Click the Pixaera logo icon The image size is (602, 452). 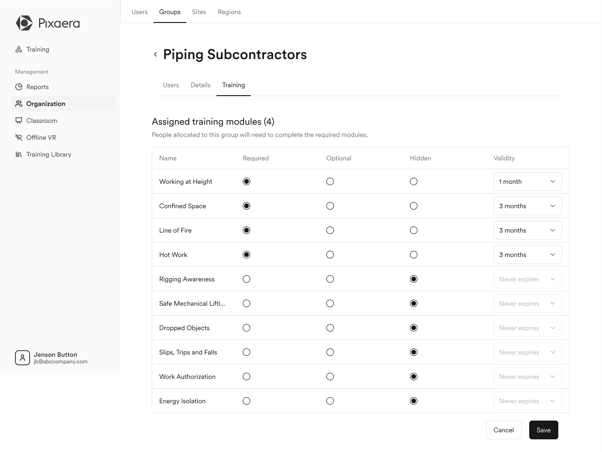pos(24,23)
